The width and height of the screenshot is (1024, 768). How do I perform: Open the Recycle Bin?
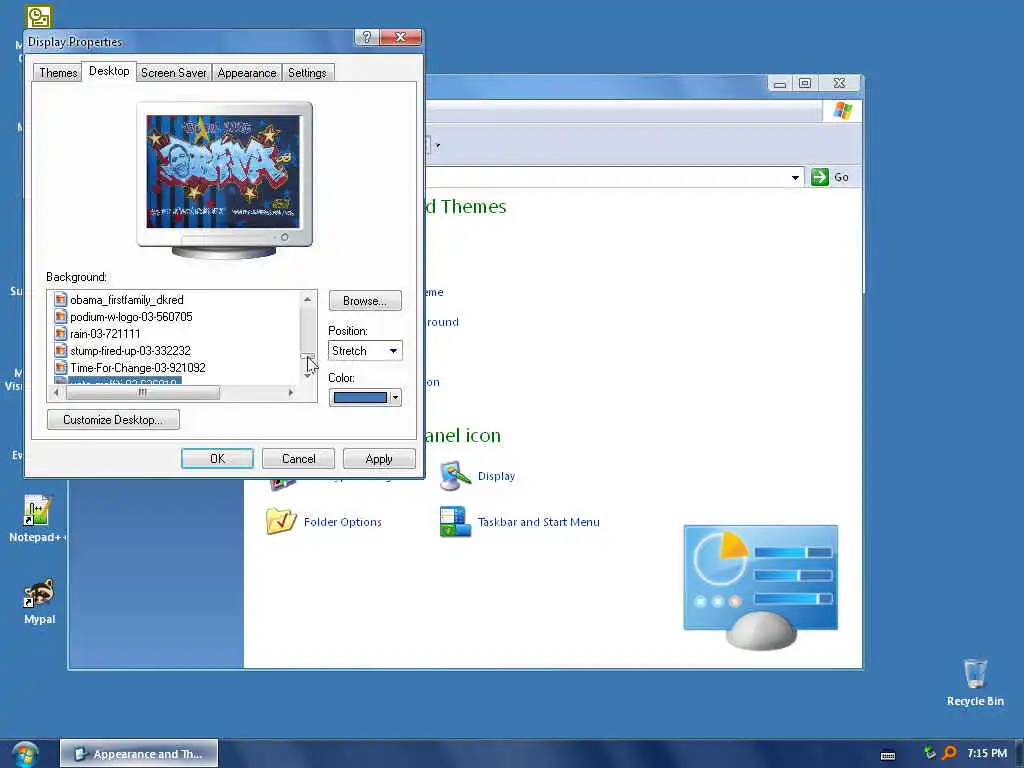click(975, 682)
